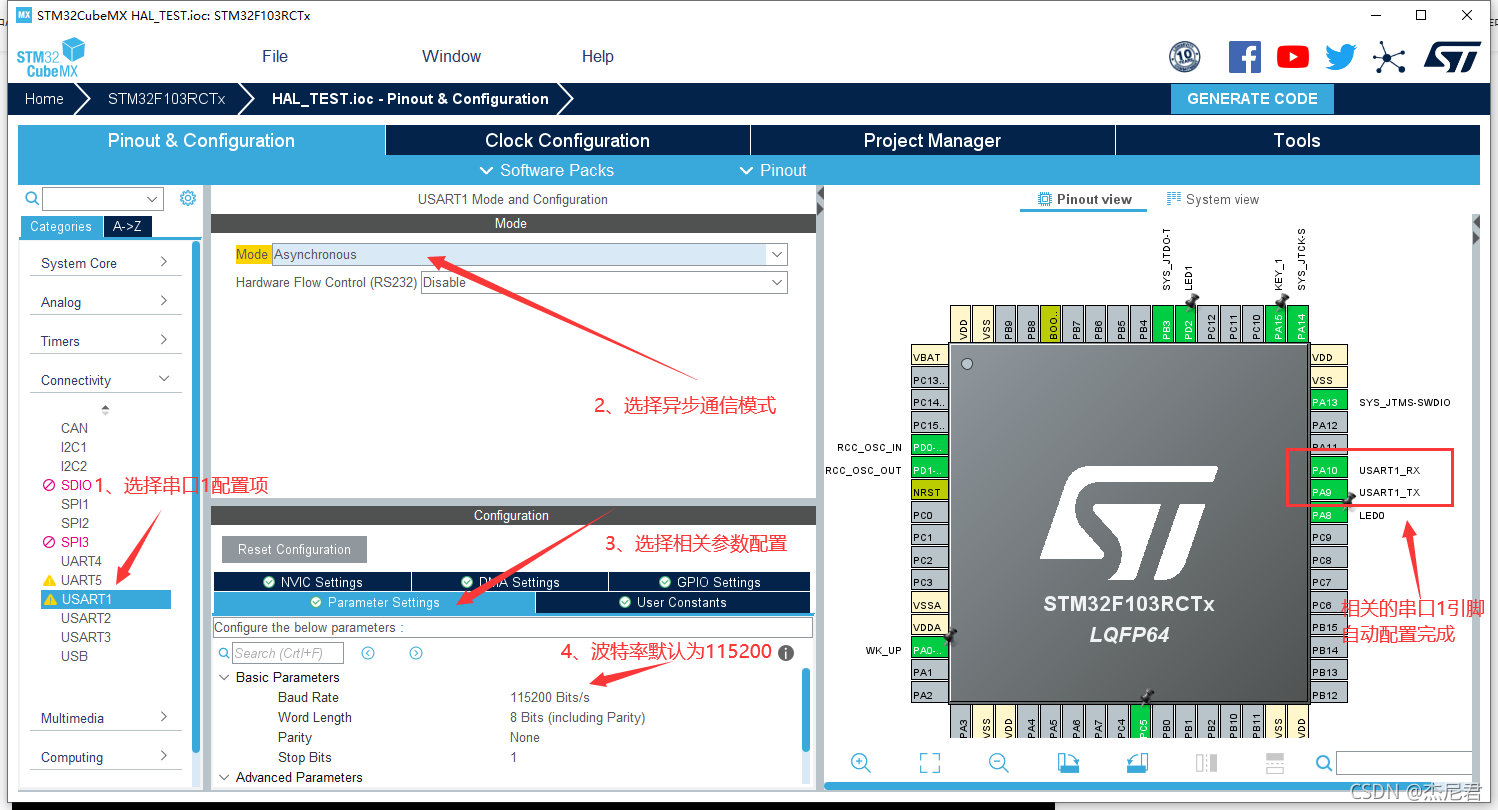Open the Pinout dropdown menu
The height and width of the screenshot is (810, 1498).
pyautogui.click(x=773, y=170)
